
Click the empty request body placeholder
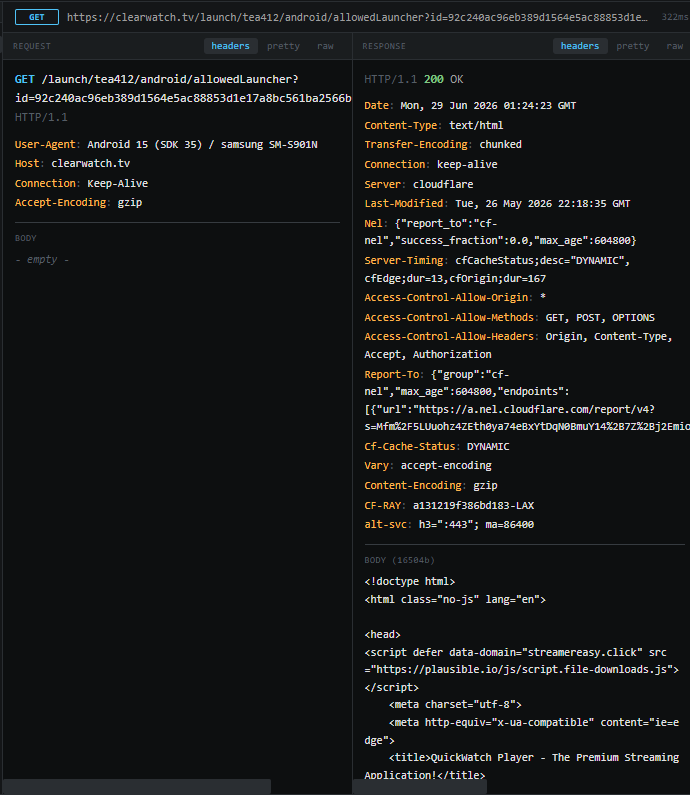point(42,260)
